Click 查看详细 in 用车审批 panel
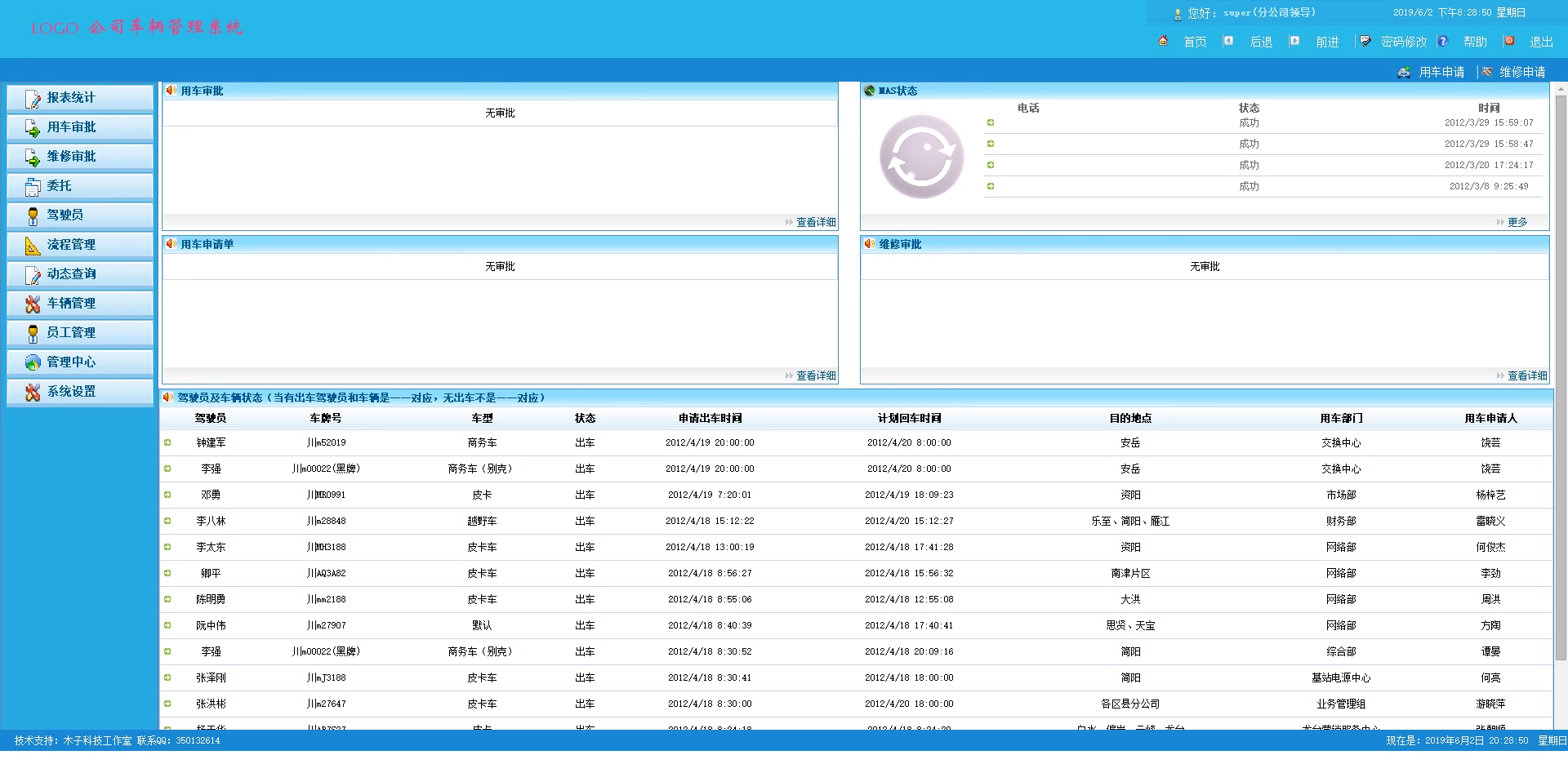 coord(816,222)
